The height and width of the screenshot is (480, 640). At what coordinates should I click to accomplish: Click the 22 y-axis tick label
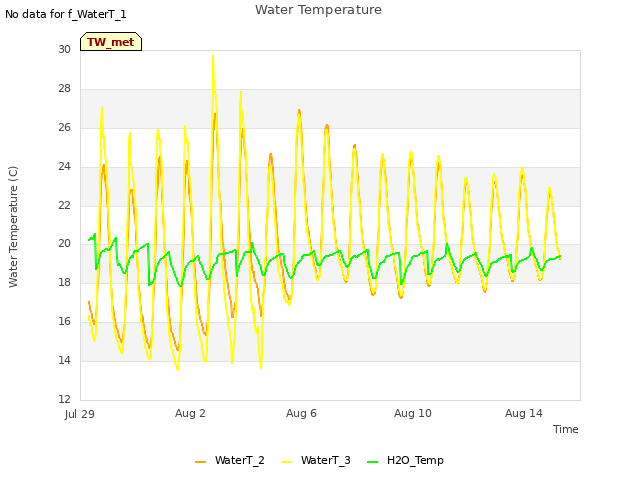point(64,205)
